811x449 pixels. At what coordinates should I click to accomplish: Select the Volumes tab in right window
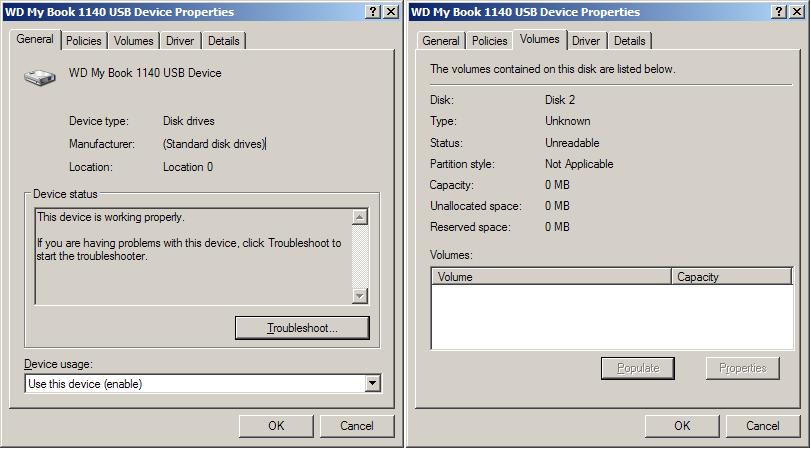tap(540, 39)
